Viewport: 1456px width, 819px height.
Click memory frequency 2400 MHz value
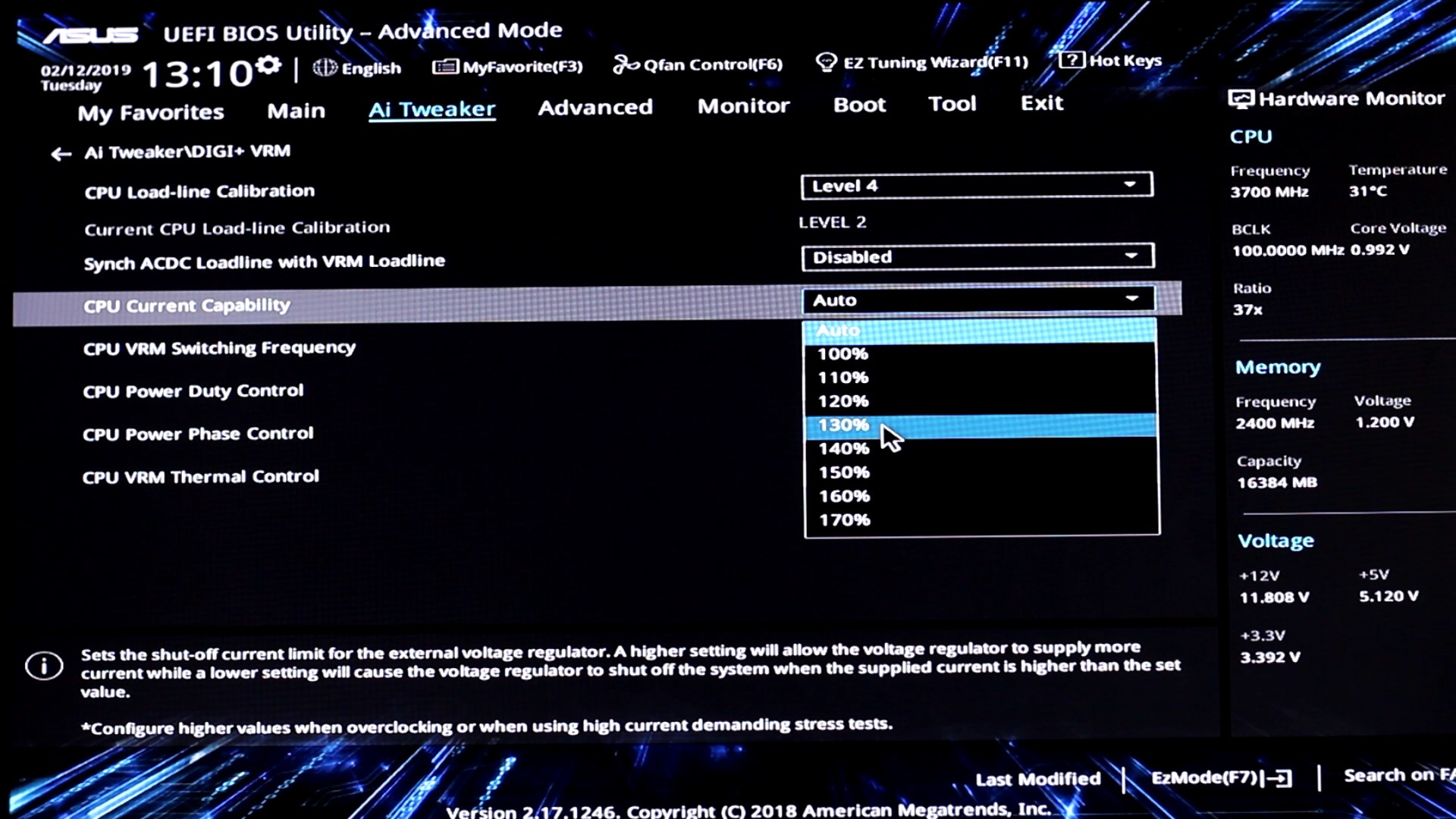click(1275, 423)
